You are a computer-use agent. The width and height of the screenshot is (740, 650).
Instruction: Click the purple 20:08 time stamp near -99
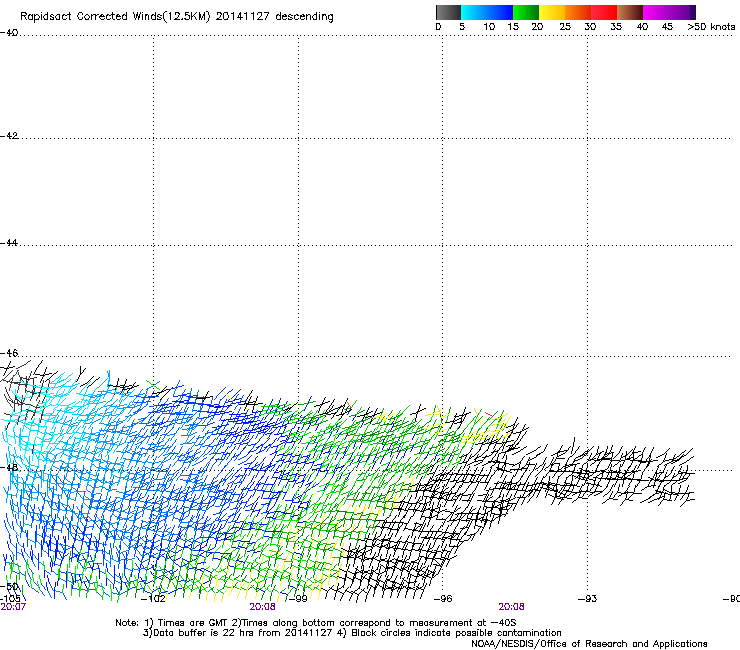click(x=262, y=607)
